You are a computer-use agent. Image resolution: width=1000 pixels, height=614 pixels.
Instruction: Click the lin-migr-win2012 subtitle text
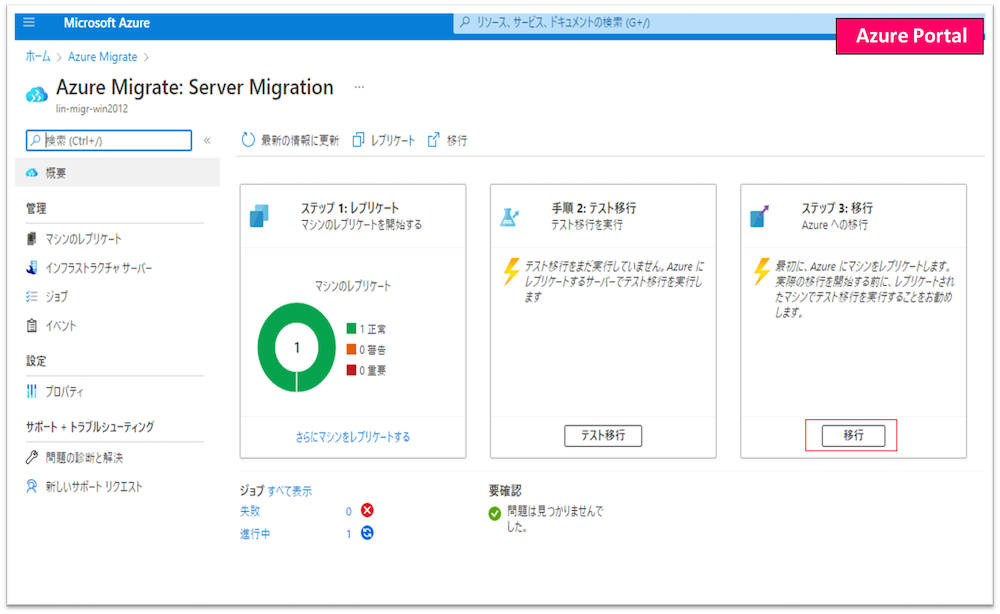[x=92, y=108]
